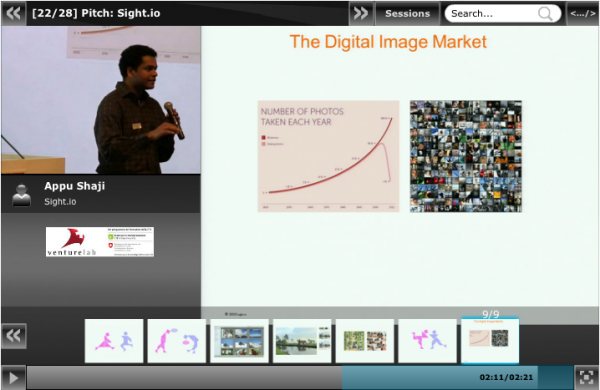600x390 pixels.
Task: Go to previous session with top-left rewind arrows
Action: point(14,13)
